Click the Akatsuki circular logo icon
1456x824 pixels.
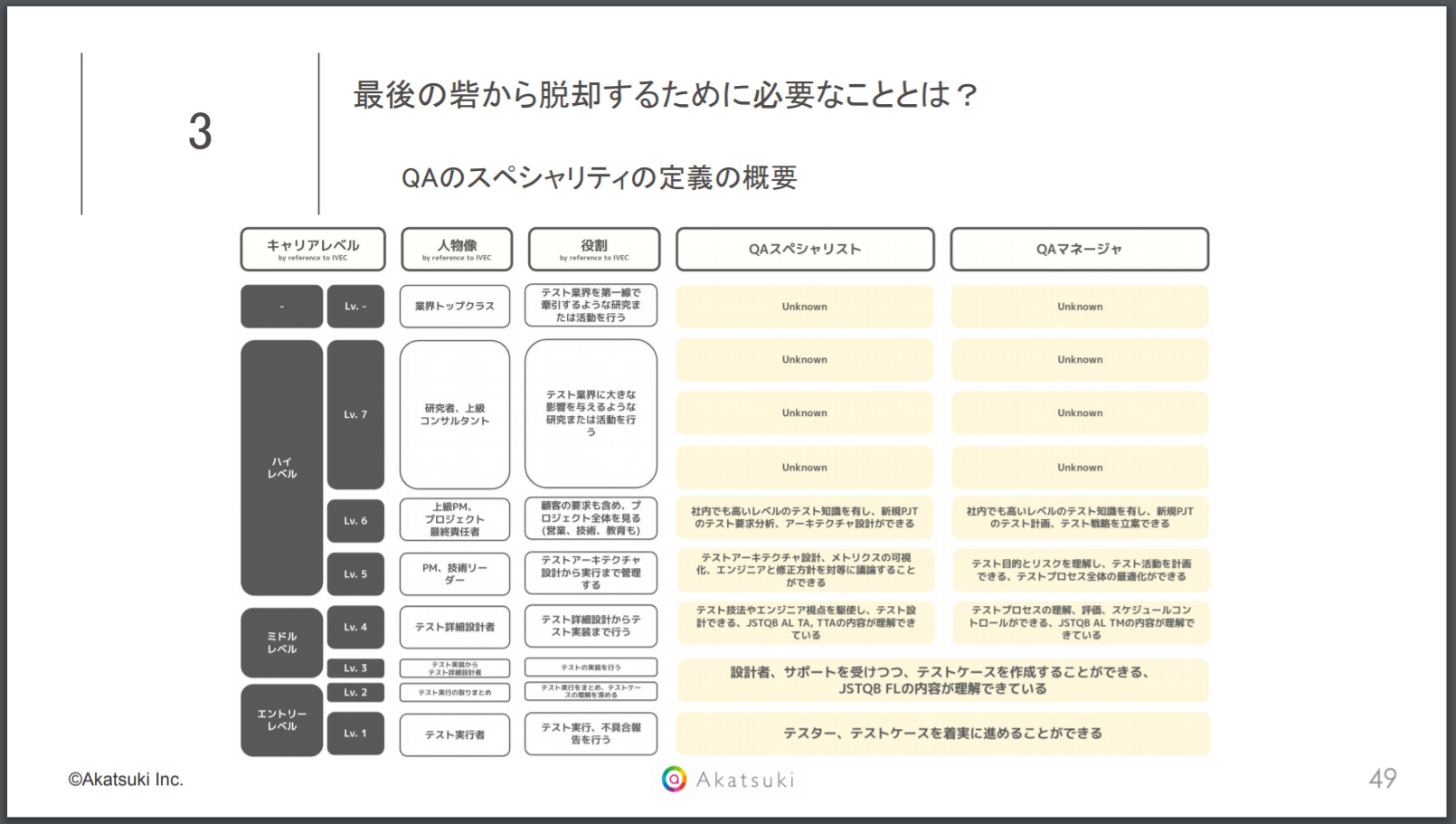[674, 779]
